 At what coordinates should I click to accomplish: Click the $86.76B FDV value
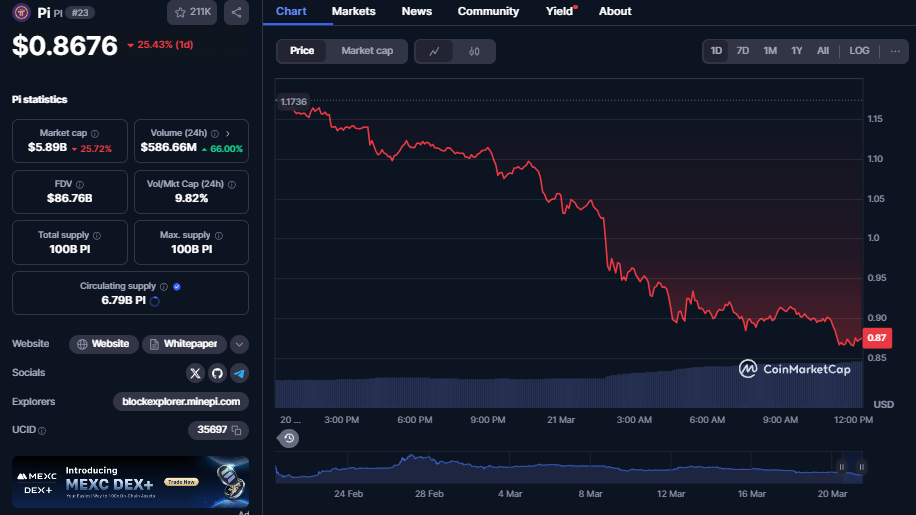pos(70,199)
